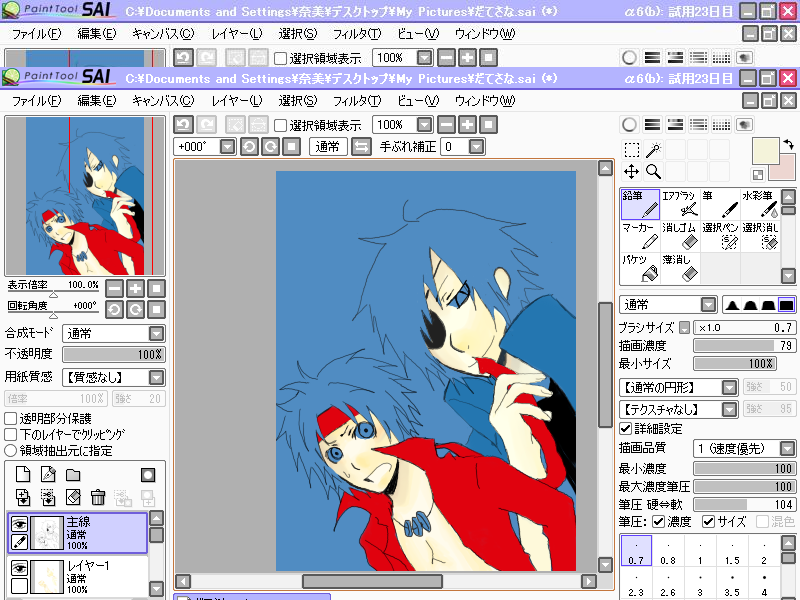Show the color wheel panel
The height and width of the screenshot is (600, 800).
point(630,124)
